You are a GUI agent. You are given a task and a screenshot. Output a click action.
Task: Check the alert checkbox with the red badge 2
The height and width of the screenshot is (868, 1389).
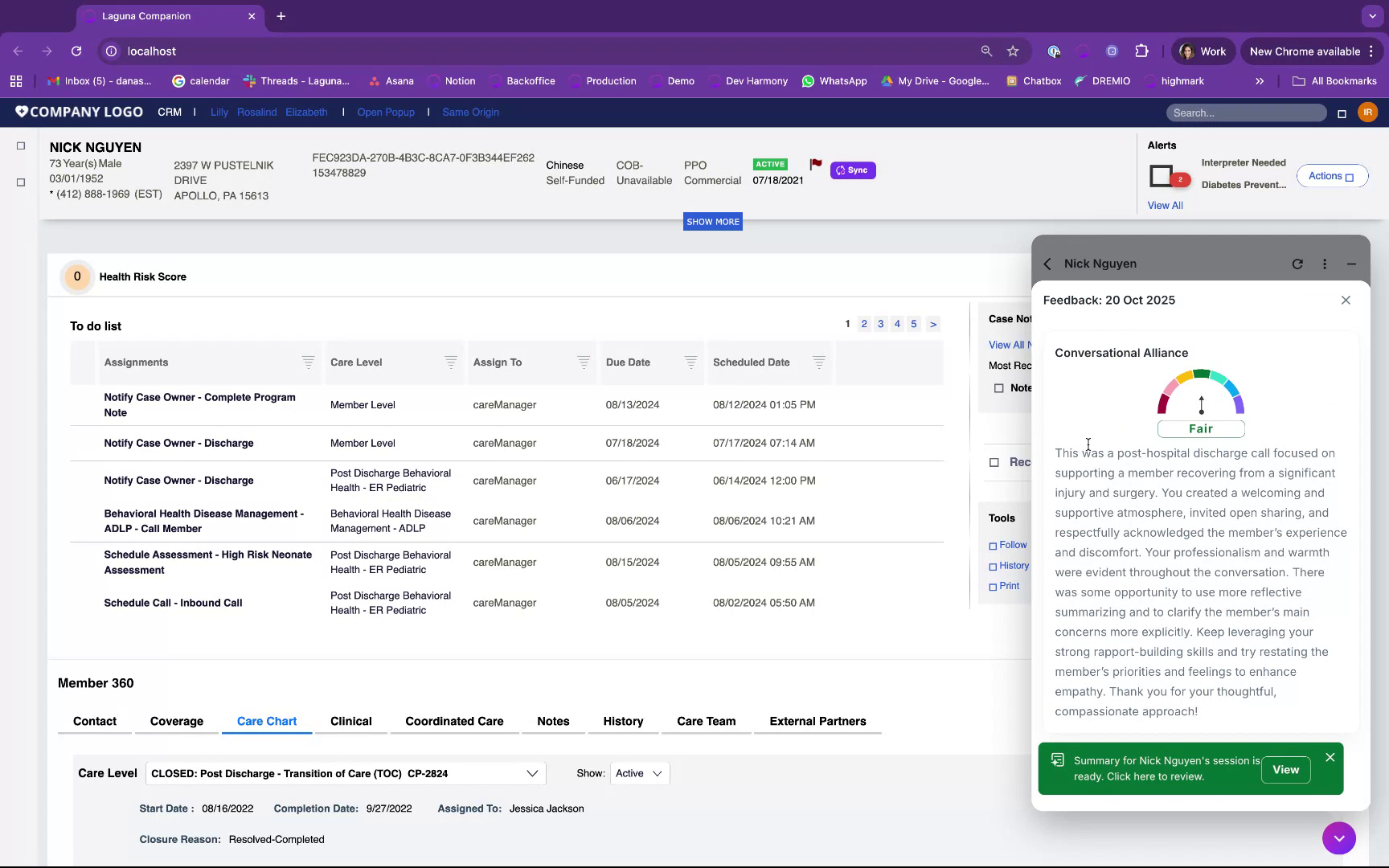(x=1161, y=175)
